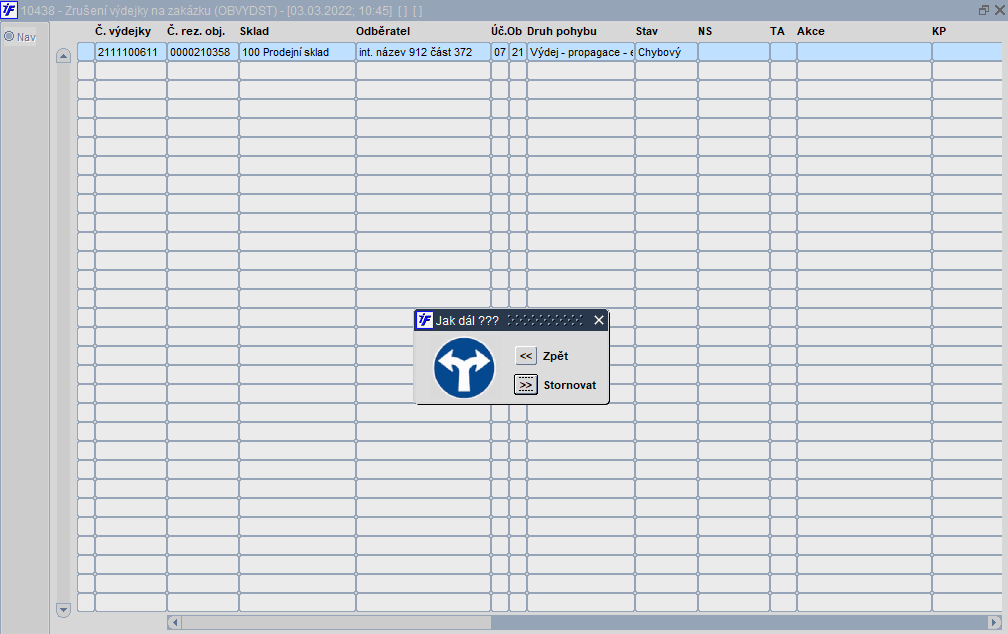Screen dimensions: 1008x634
Task: Click horizontal scrollbar left arrow
Action: (174, 622)
